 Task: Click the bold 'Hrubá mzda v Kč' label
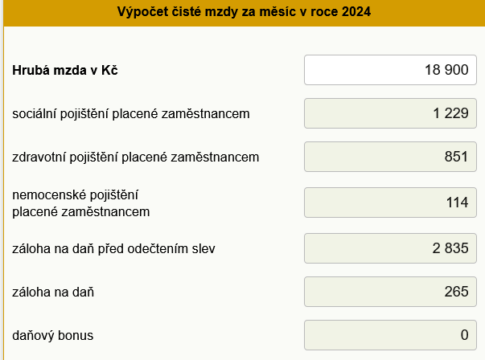[x=65, y=70]
